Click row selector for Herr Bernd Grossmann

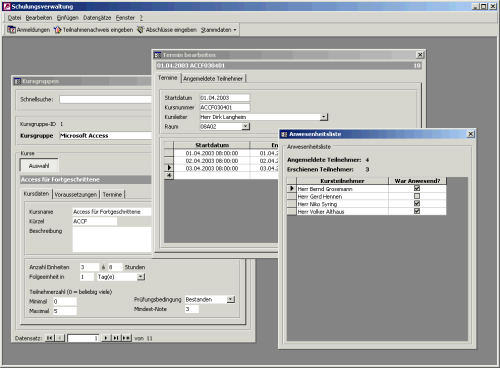point(292,189)
